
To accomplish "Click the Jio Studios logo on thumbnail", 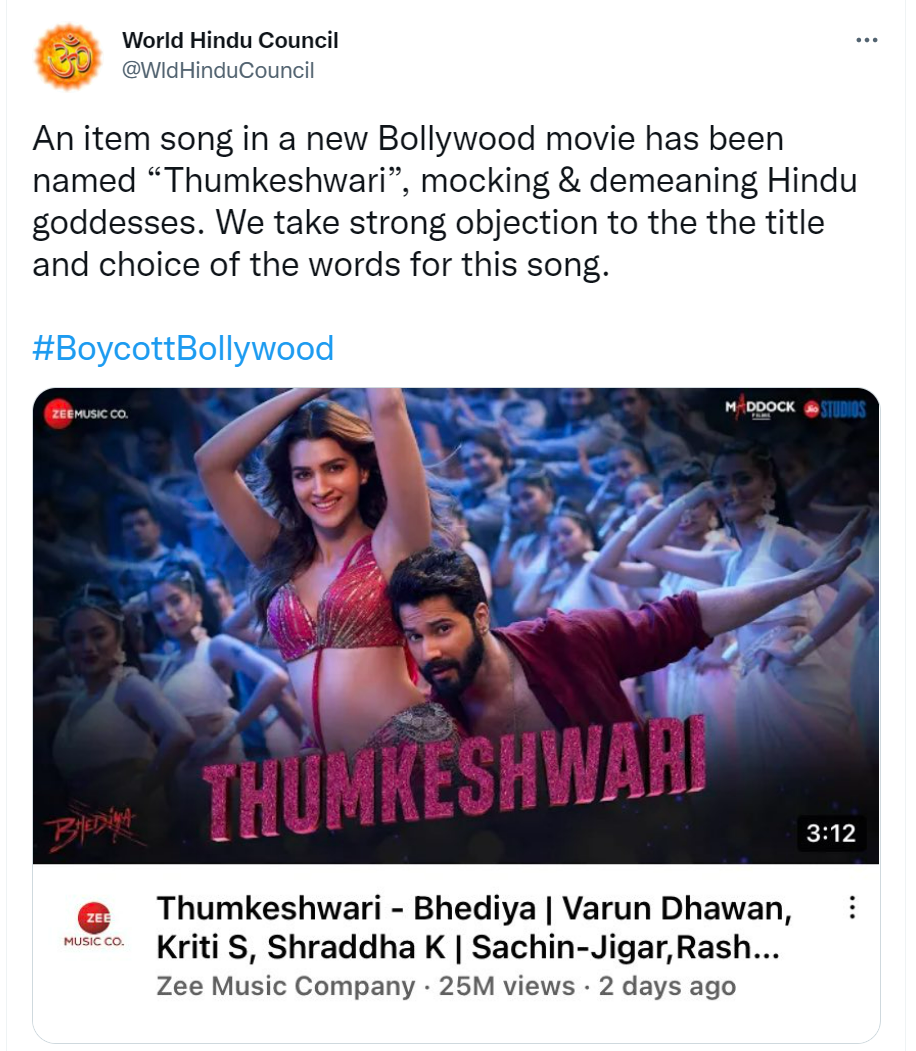I will (835, 409).
